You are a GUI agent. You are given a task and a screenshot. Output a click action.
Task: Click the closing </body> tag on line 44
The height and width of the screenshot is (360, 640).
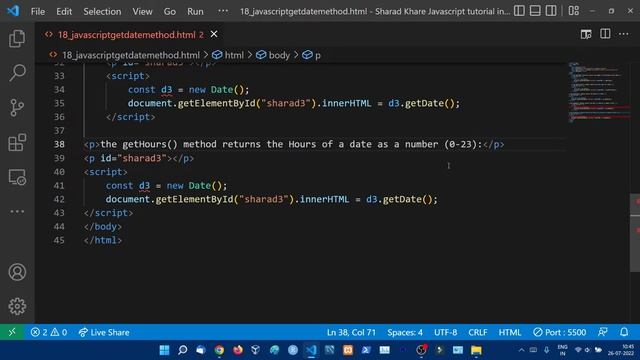click(103, 227)
